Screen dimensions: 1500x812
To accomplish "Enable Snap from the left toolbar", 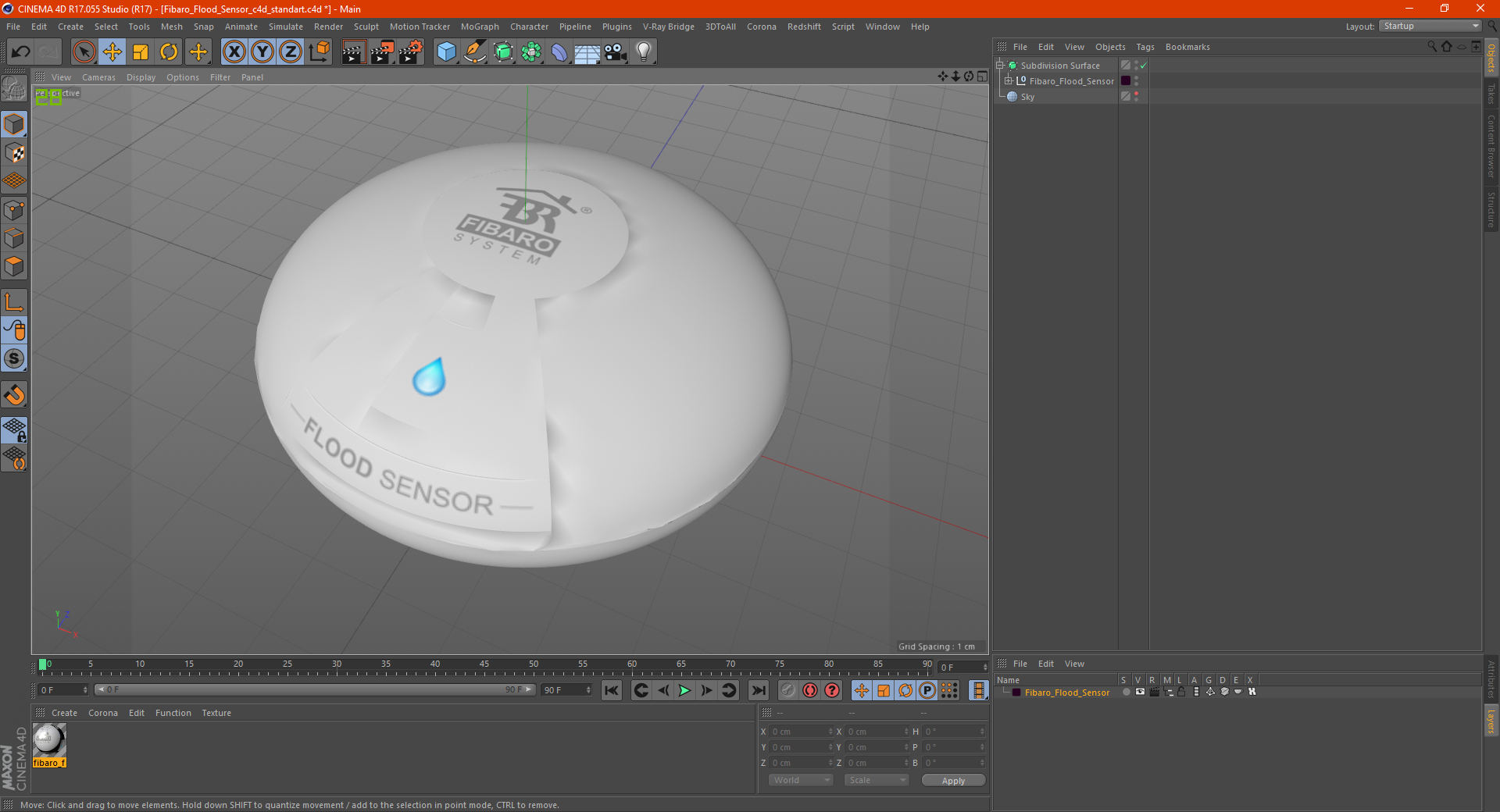I will 14,395.
